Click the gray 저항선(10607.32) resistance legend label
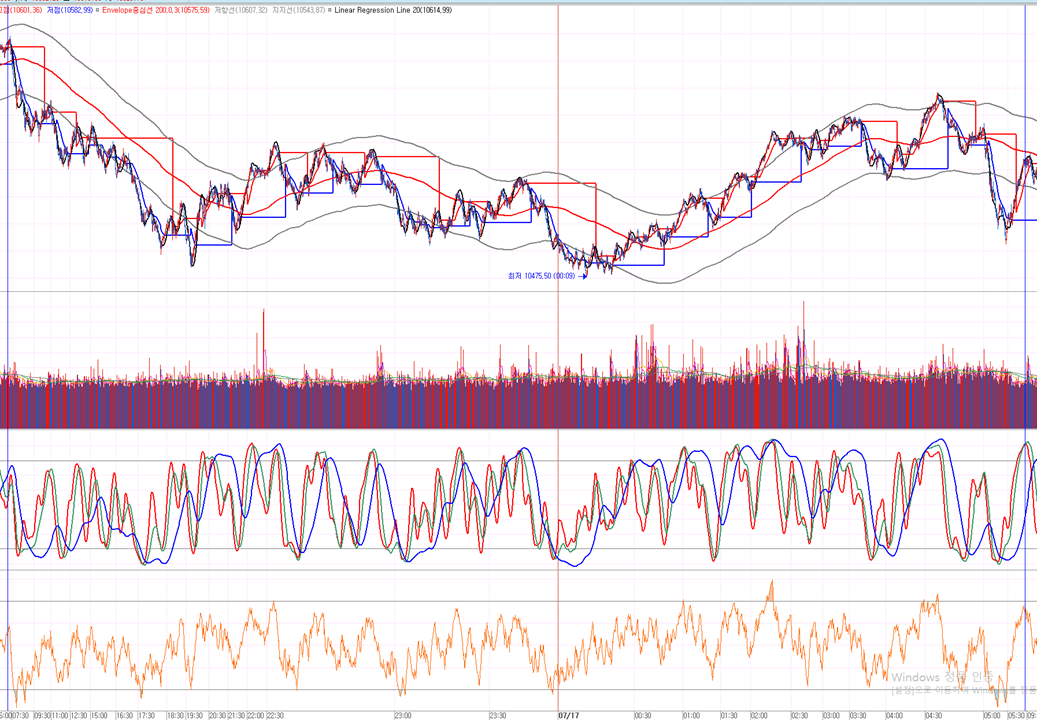The image size is (1037, 720). [x=241, y=11]
